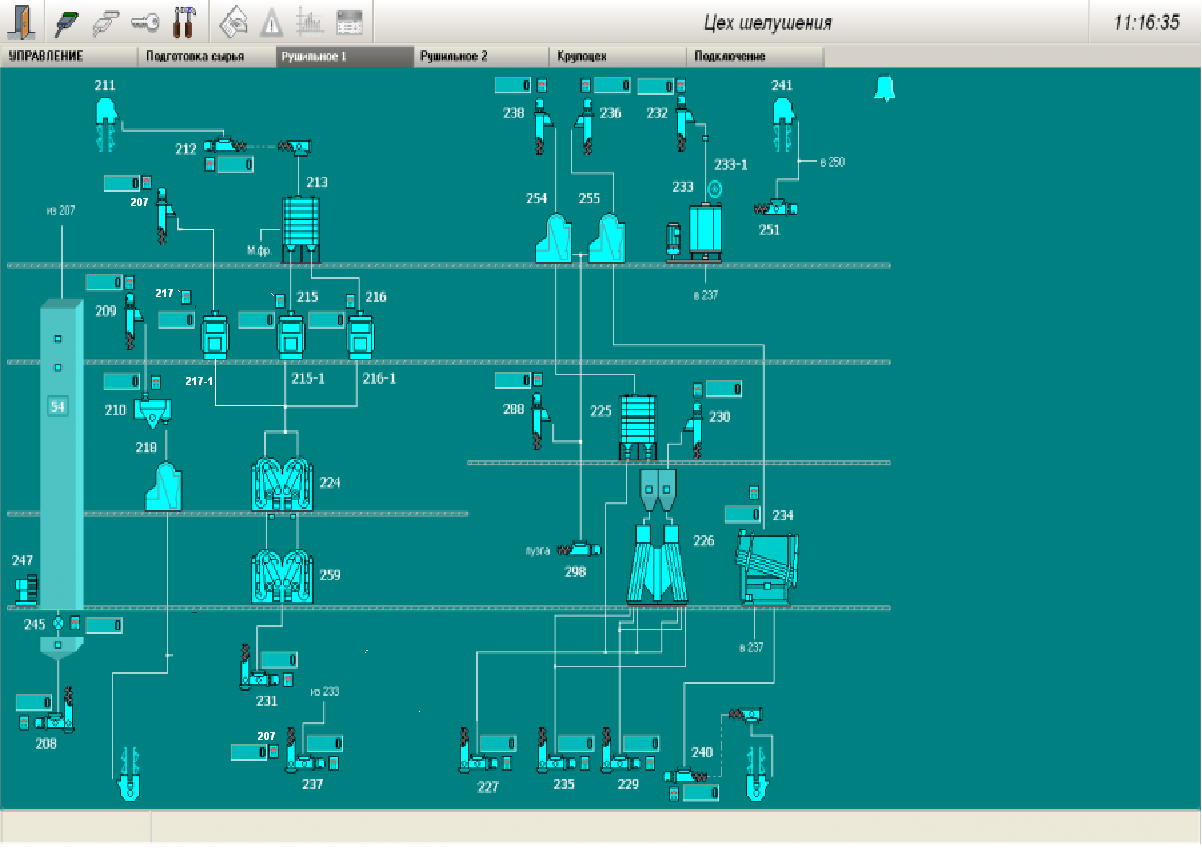1202x848 pixels.
Task: Toggle the switch indicator above machine 216
Action: coord(350,301)
